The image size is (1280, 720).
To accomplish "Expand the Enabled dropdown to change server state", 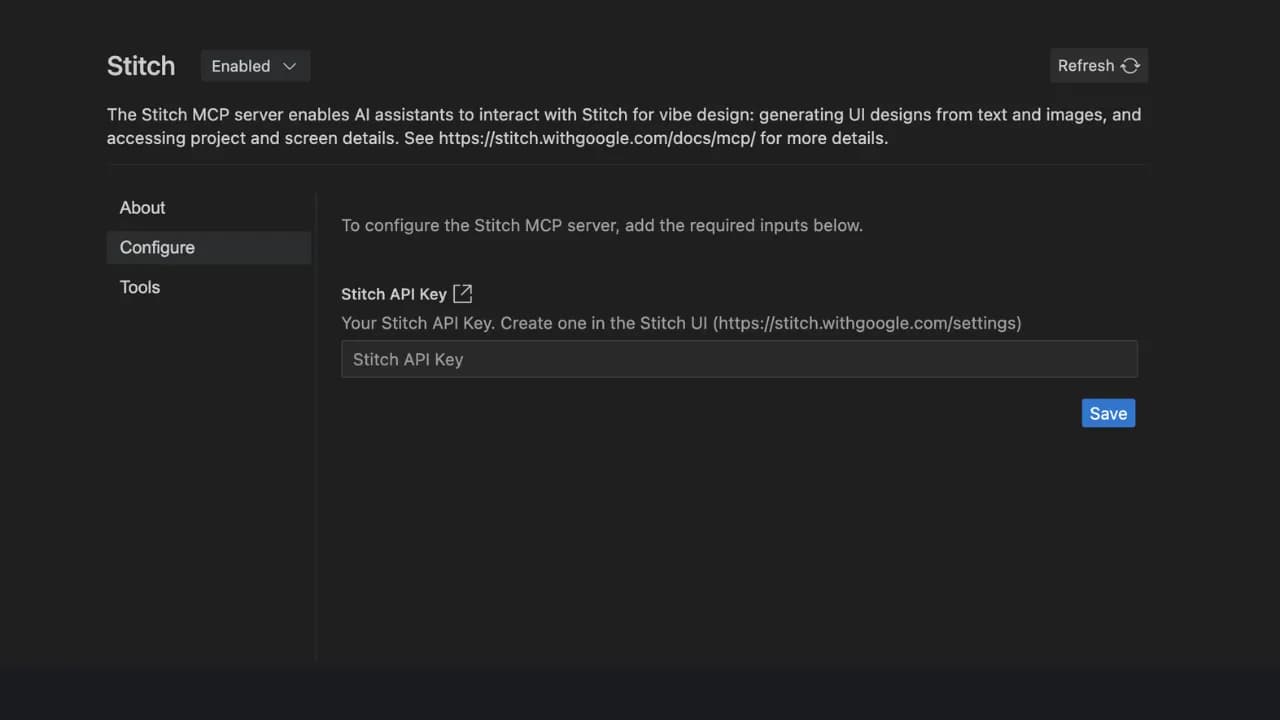I will coord(254,66).
